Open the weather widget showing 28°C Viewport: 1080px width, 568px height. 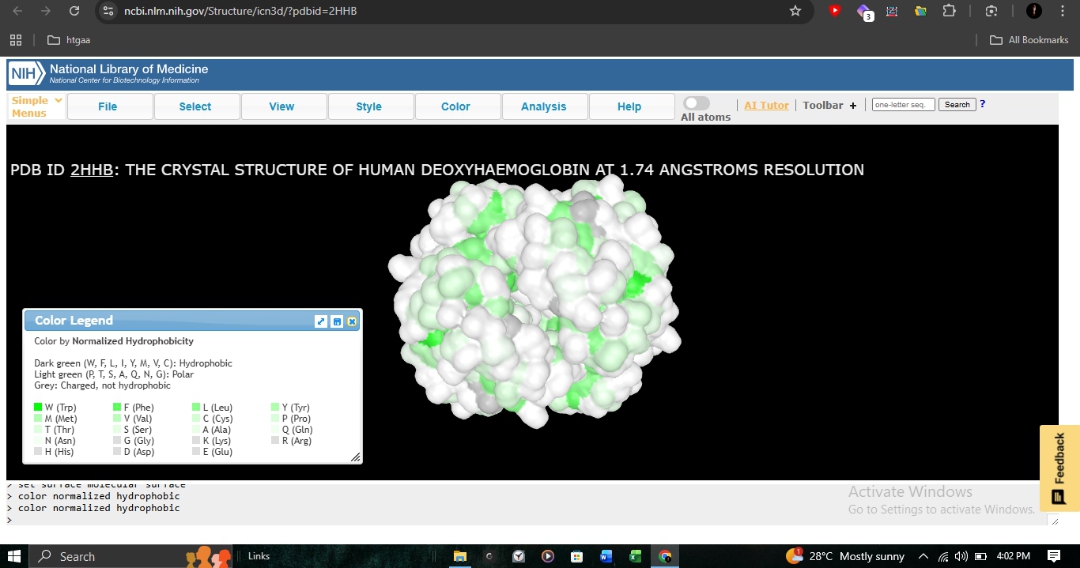pyautogui.click(x=845, y=556)
